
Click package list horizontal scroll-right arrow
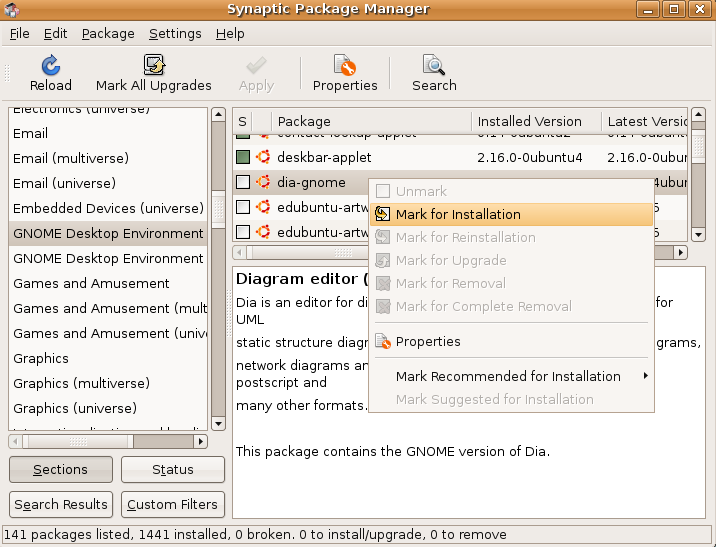coord(681,252)
